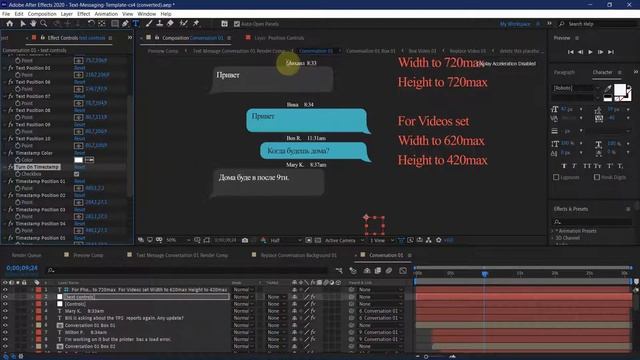
Task: Select the Rotation tool
Action: point(91,24)
